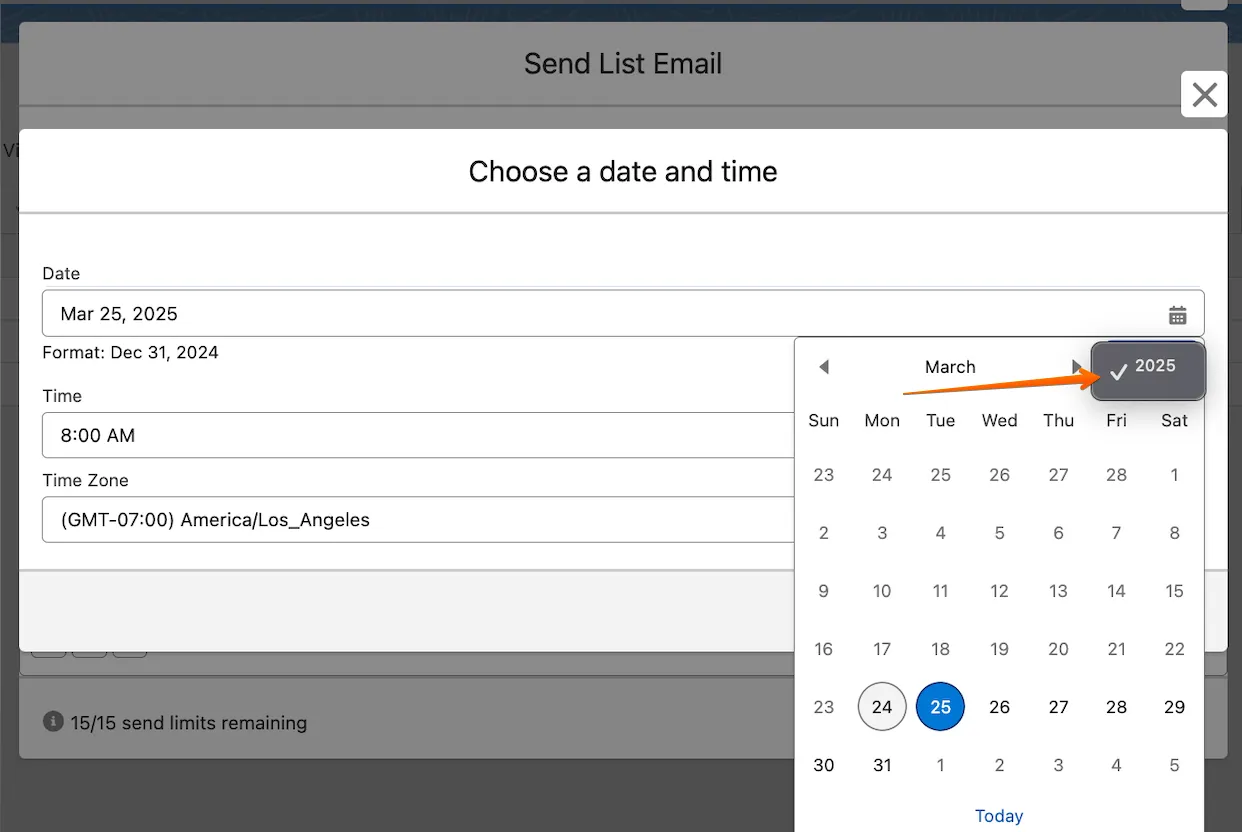Pick the highlighted date 24

(x=882, y=707)
